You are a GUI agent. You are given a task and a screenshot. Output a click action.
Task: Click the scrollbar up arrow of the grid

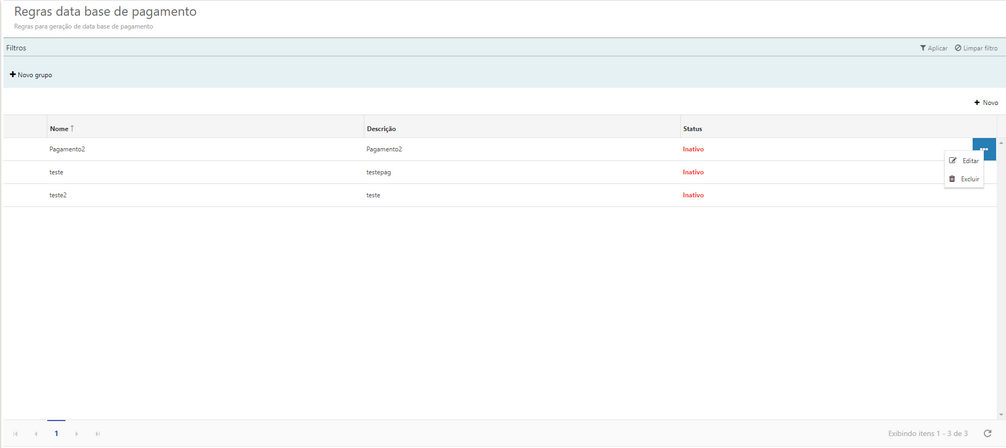(1001, 144)
